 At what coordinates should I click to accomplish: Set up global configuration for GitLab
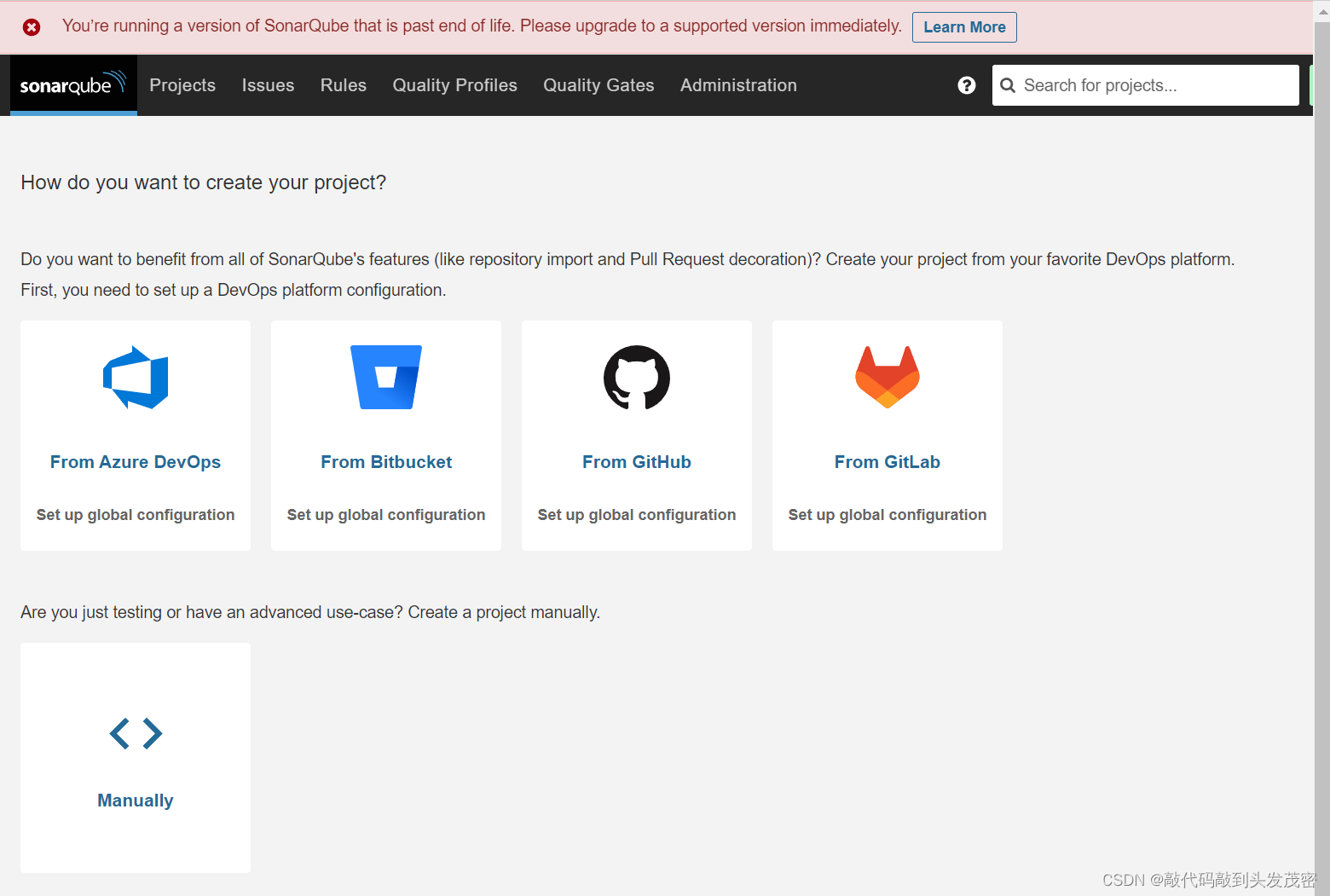(x=888, y=515)
